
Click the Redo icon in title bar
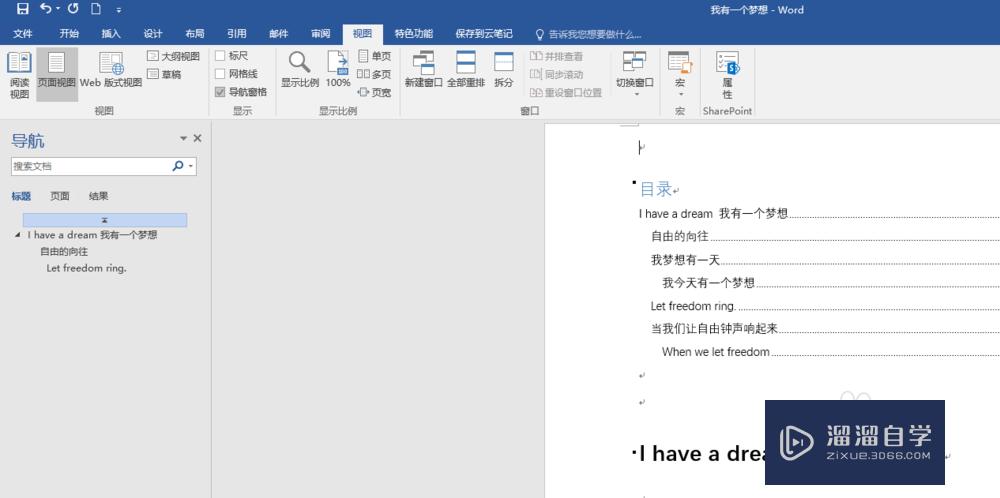coord(73,9)
